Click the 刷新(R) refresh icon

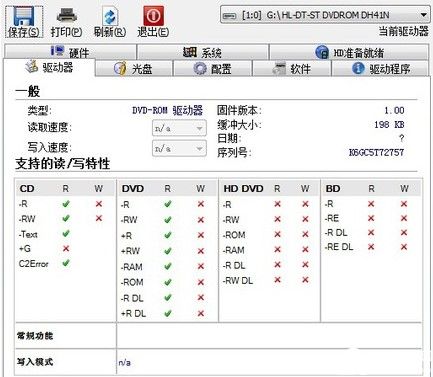(110, 16)
